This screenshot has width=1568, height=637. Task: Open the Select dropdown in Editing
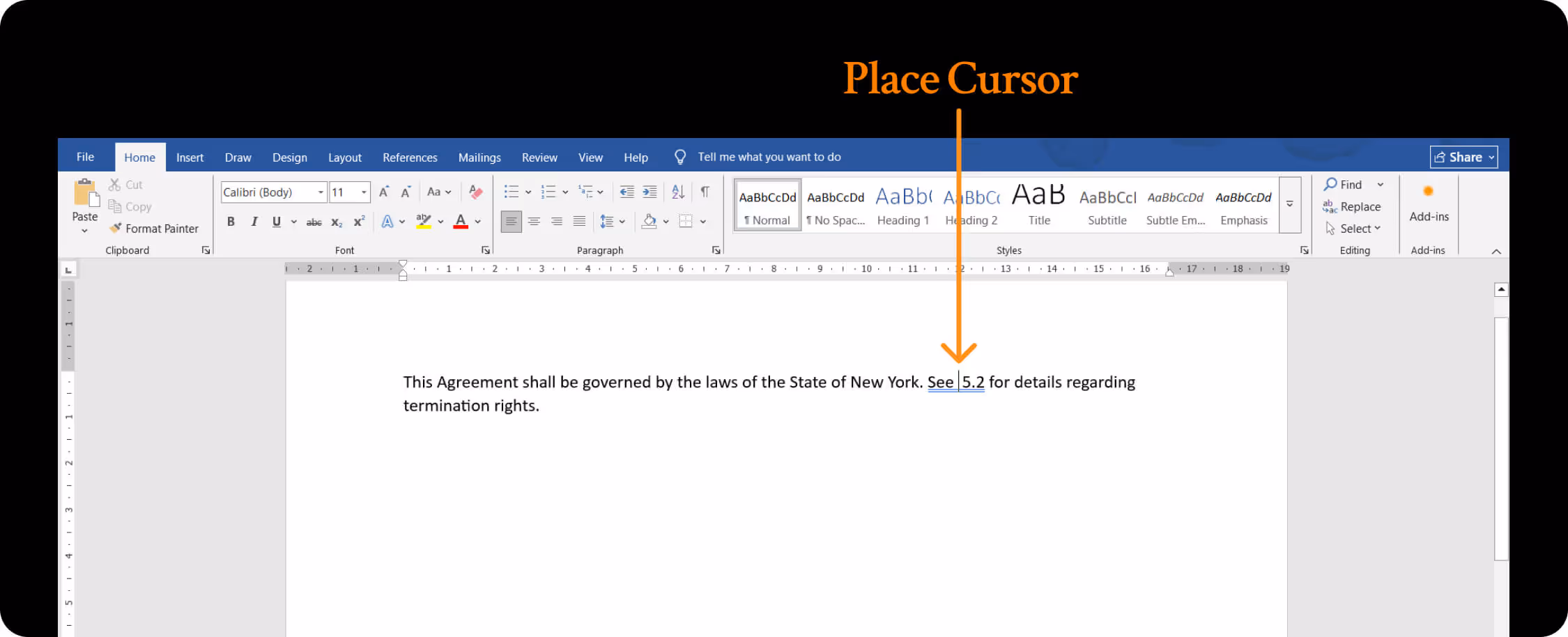[x=1353, y=229]
